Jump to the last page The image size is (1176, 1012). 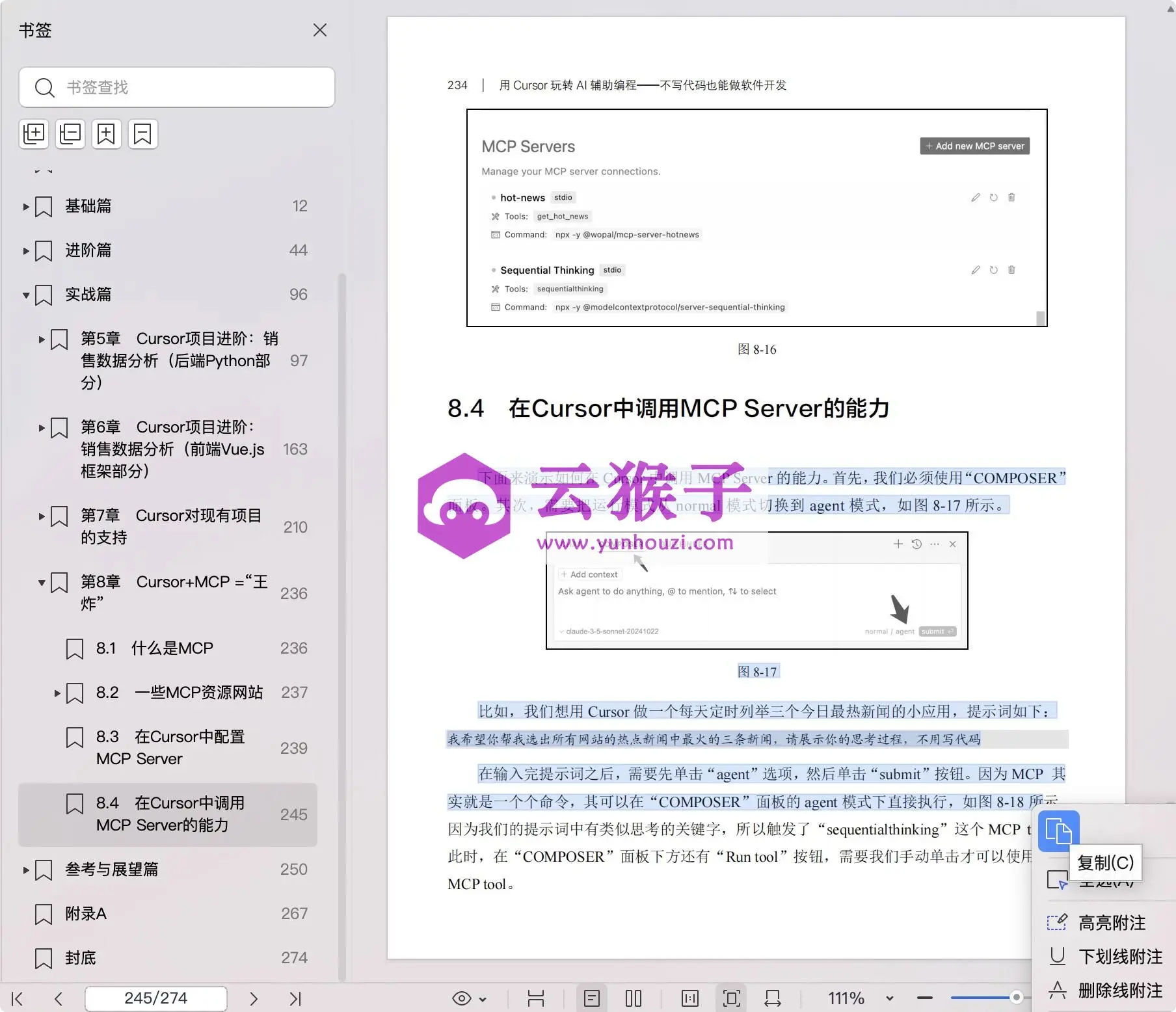[x=295, y=998]
